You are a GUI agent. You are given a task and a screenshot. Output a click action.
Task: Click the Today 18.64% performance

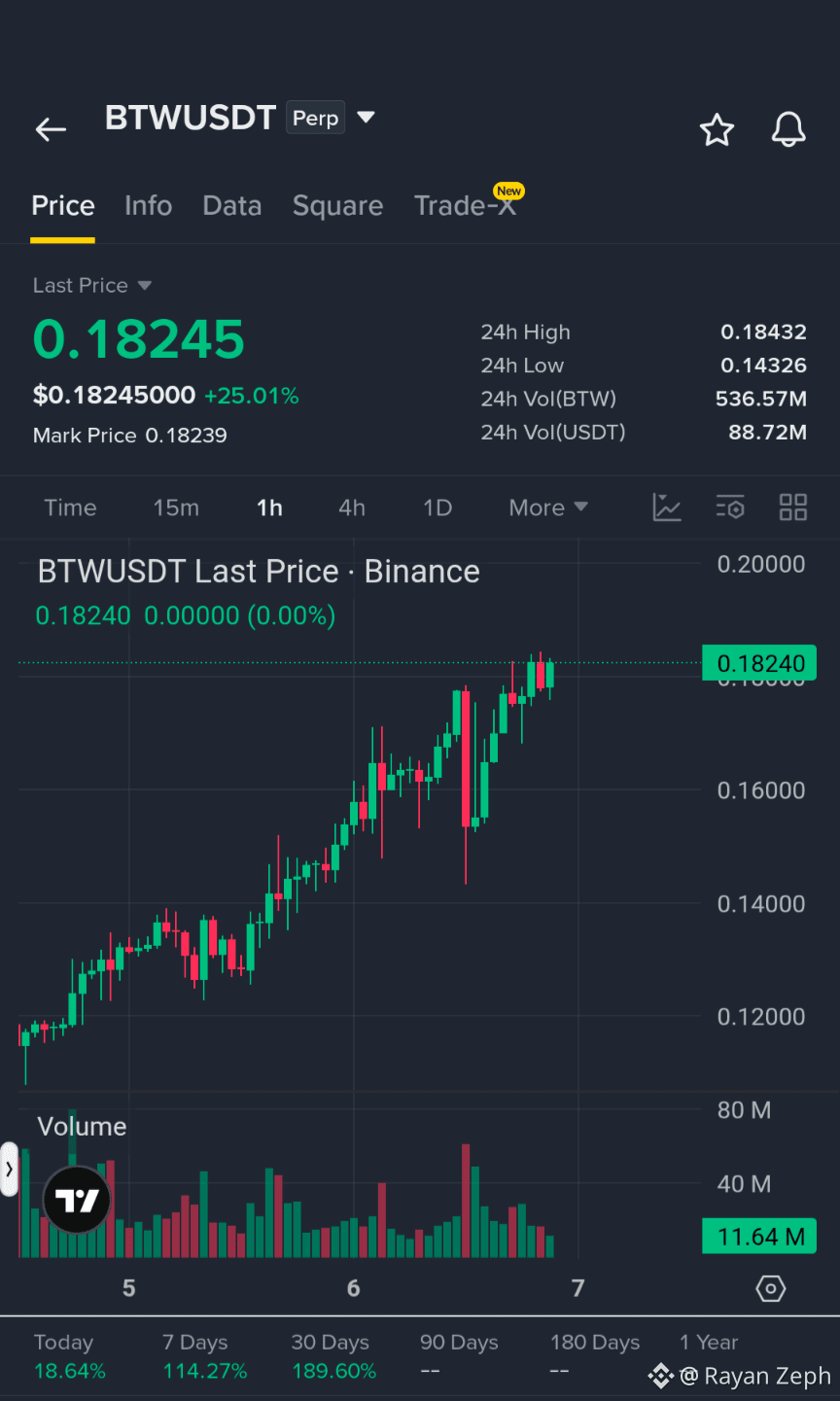[70, 1356]
